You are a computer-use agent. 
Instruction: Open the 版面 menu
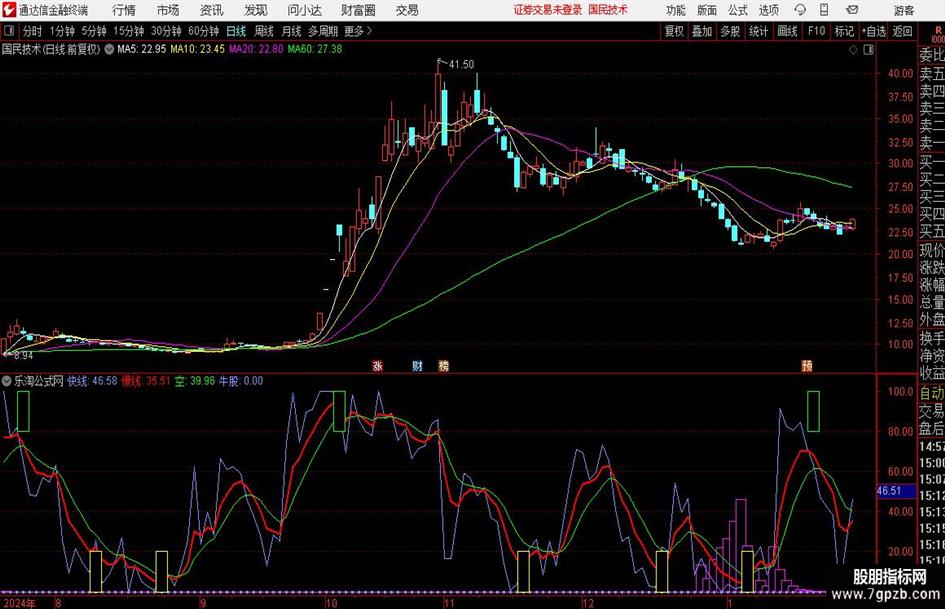click(x=706, y=10)
